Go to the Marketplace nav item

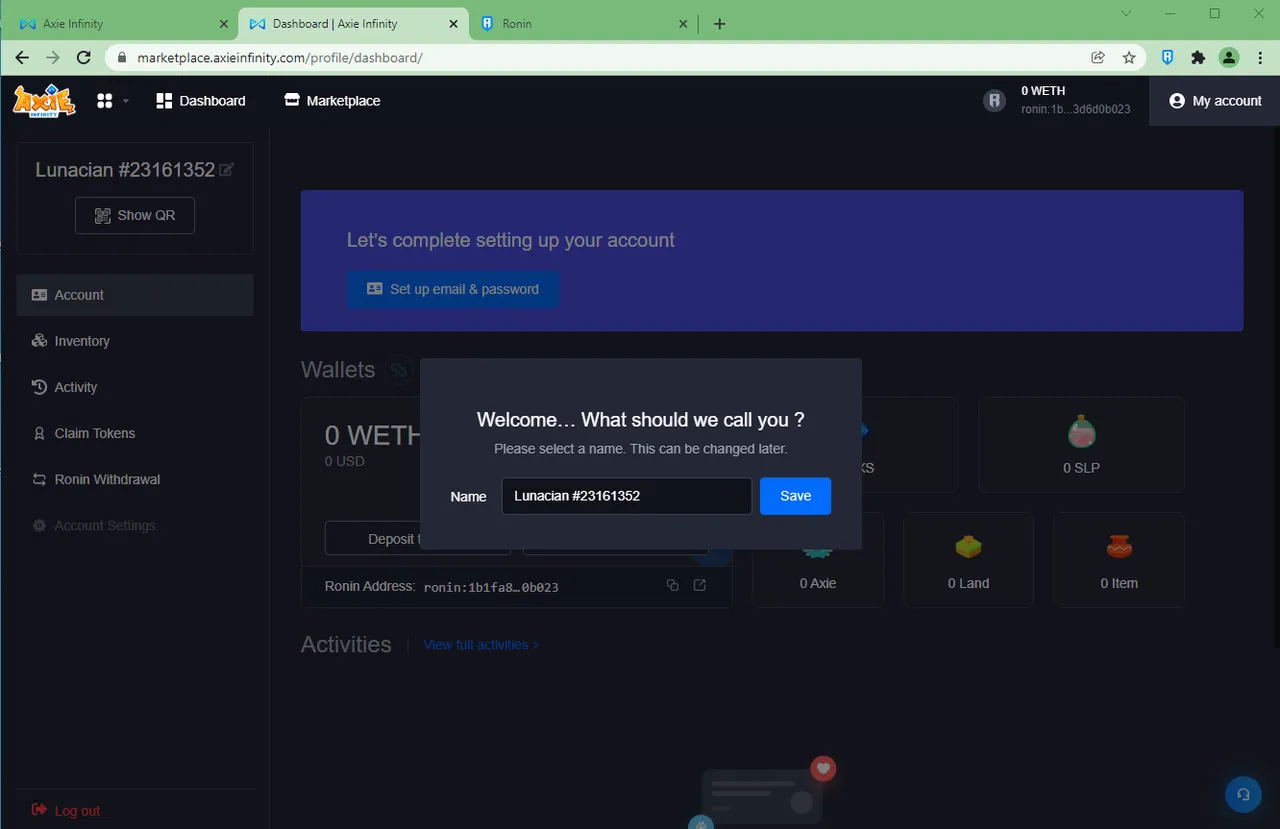pyautogui.click(x=332, y=100)
